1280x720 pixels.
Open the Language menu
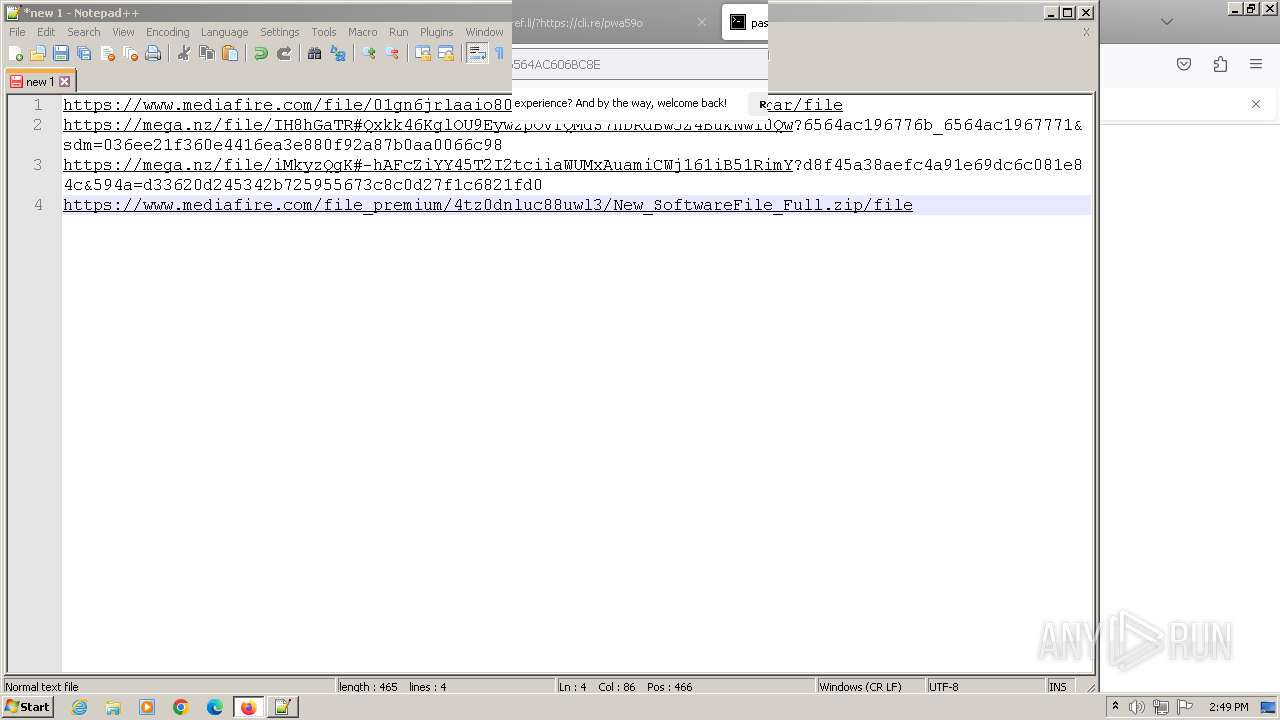pos(224,32)
